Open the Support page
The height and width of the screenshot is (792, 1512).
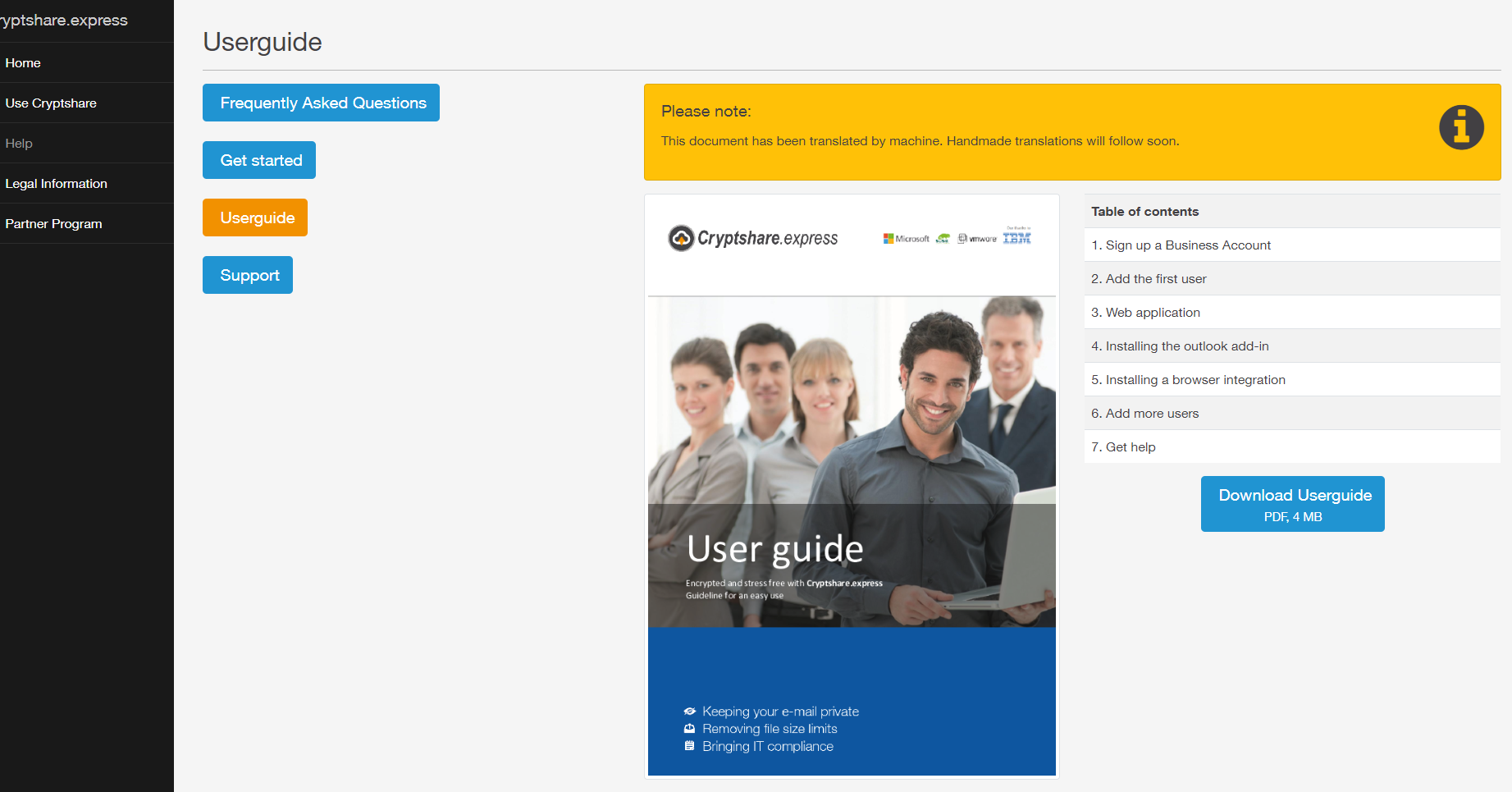coord(247,275)
